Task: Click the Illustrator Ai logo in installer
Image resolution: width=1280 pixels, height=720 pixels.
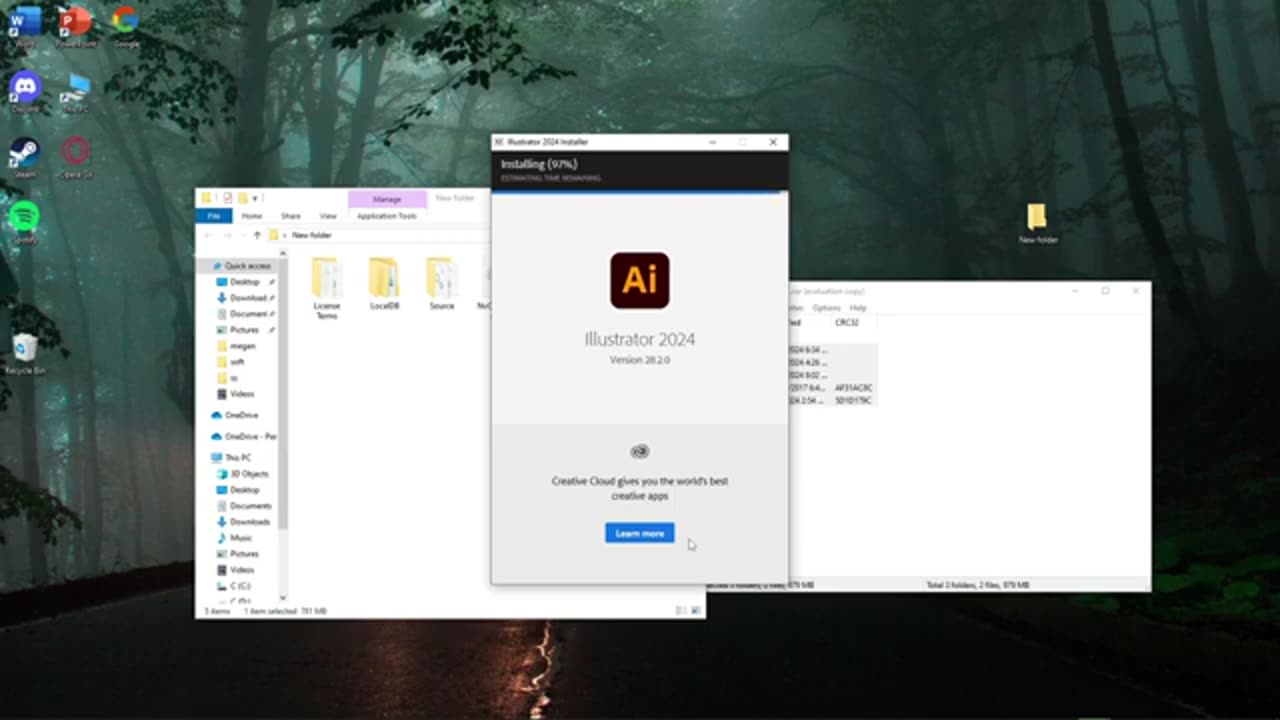Action: [640, 281]
